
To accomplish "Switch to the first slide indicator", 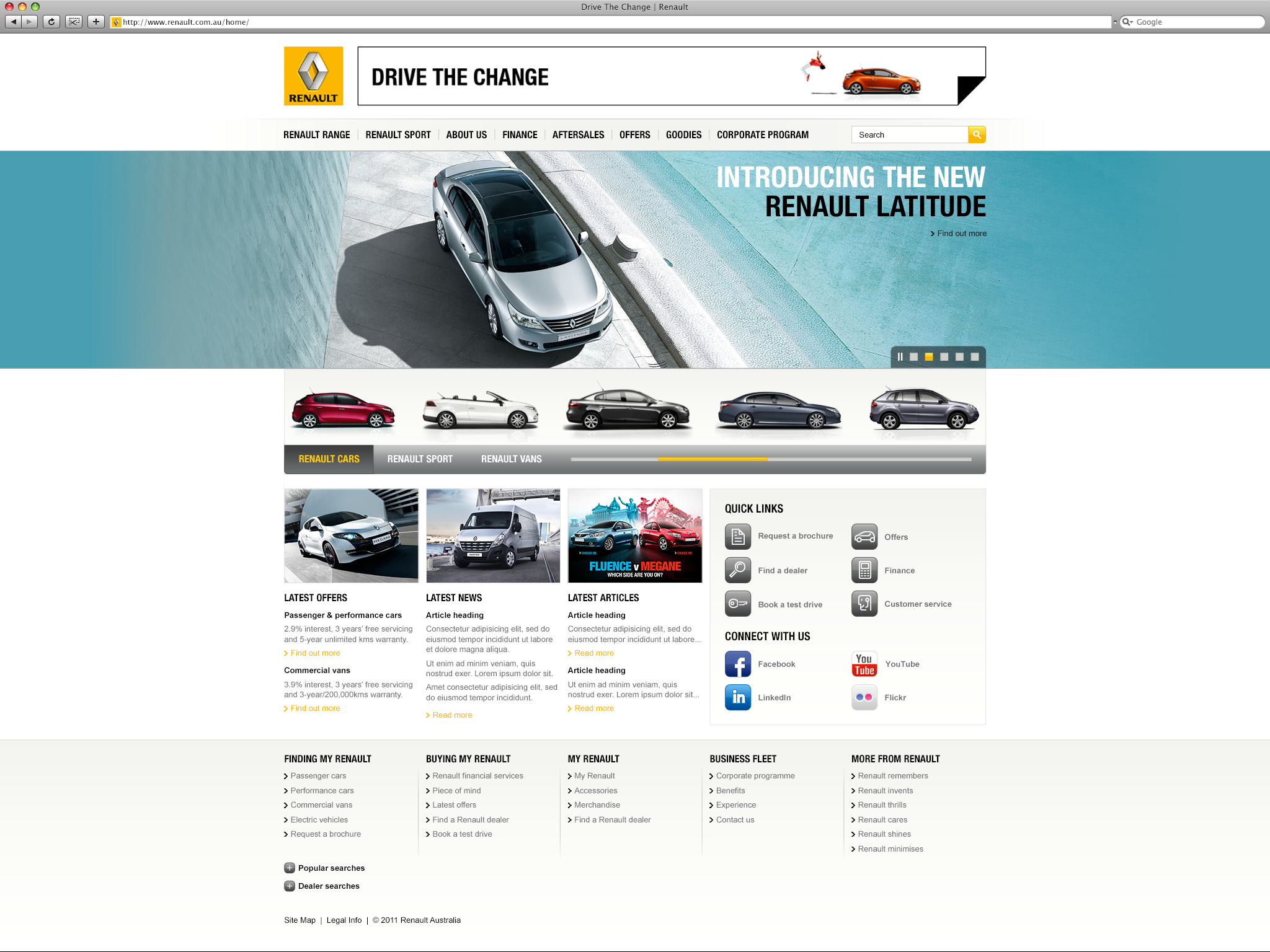I will [913, 357].
